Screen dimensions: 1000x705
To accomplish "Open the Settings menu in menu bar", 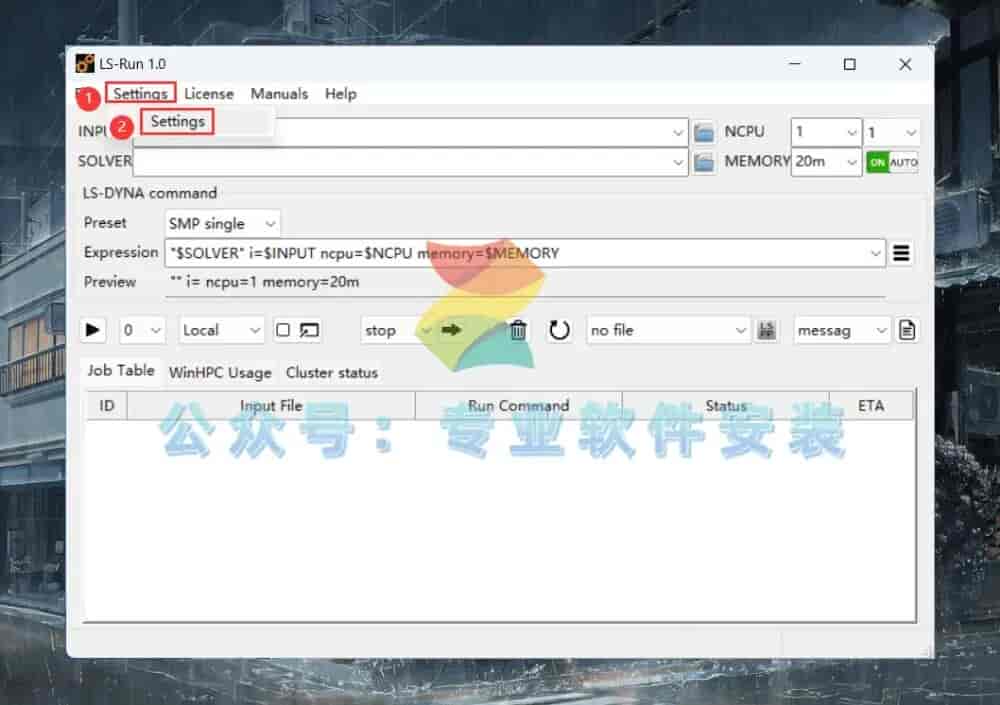I will pyautogui.click(x=140, y=94).
